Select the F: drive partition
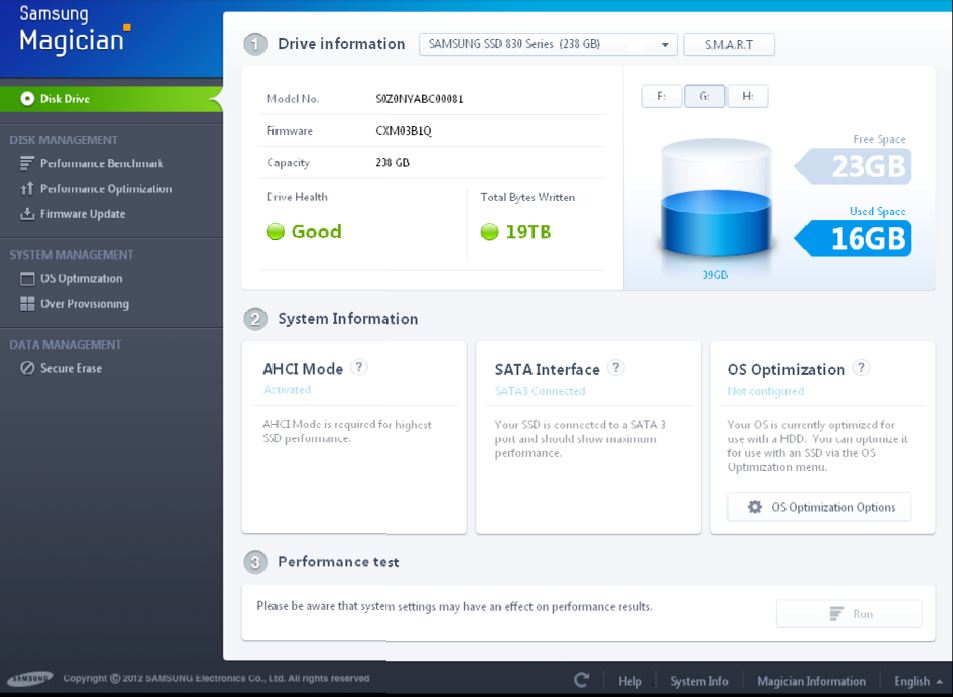The image size is (953, 697). click(x=661, y=96)
